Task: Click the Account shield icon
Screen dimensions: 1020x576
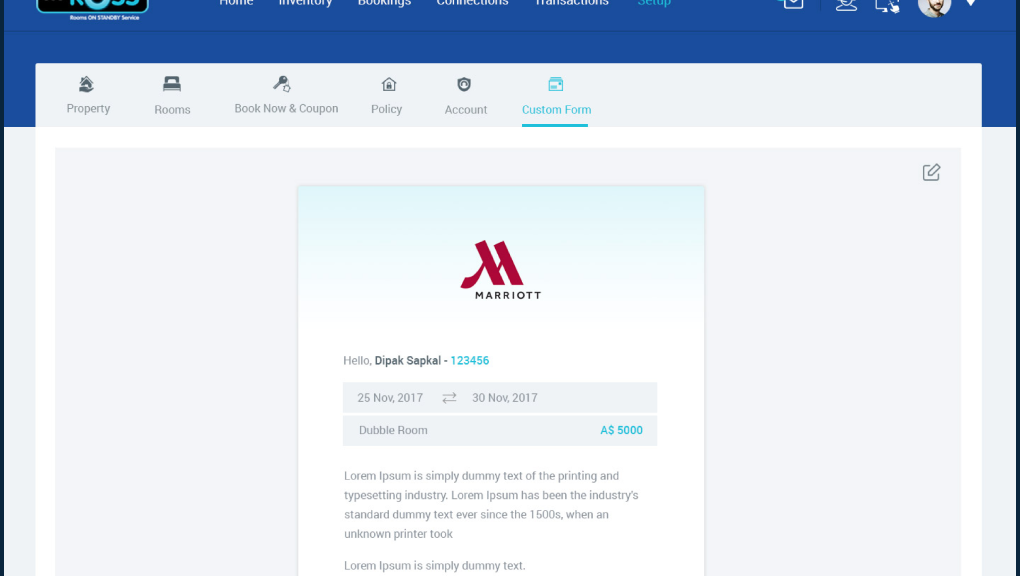Action: 464,84
